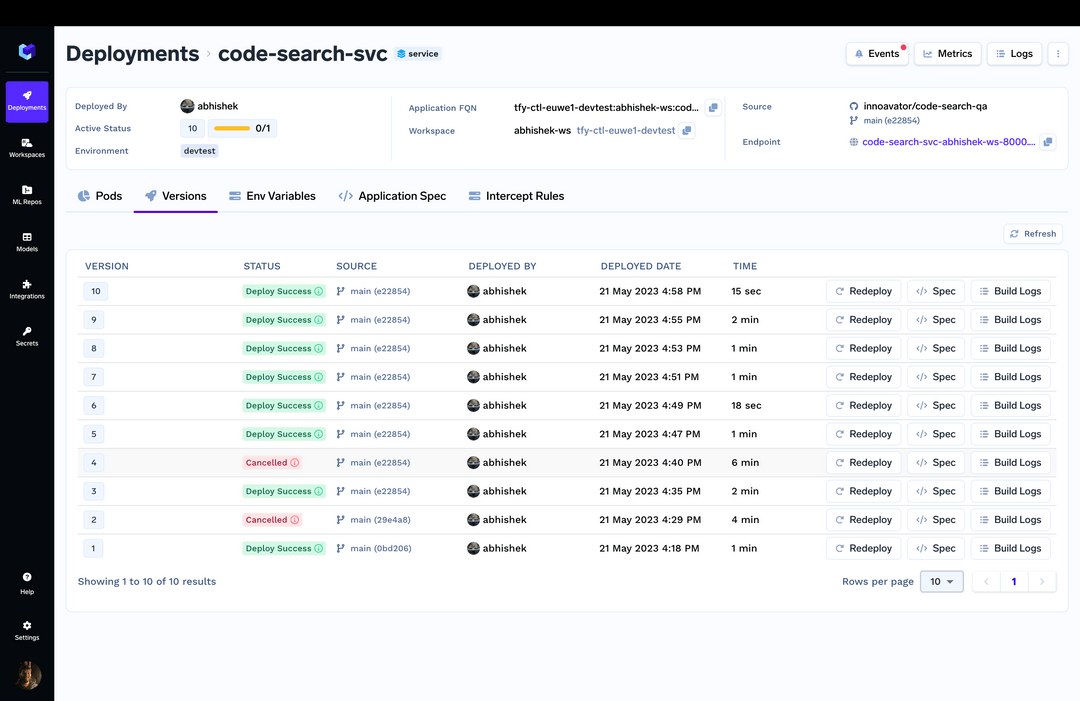Open Workspaces from the sidebar

tap(27, 148)
